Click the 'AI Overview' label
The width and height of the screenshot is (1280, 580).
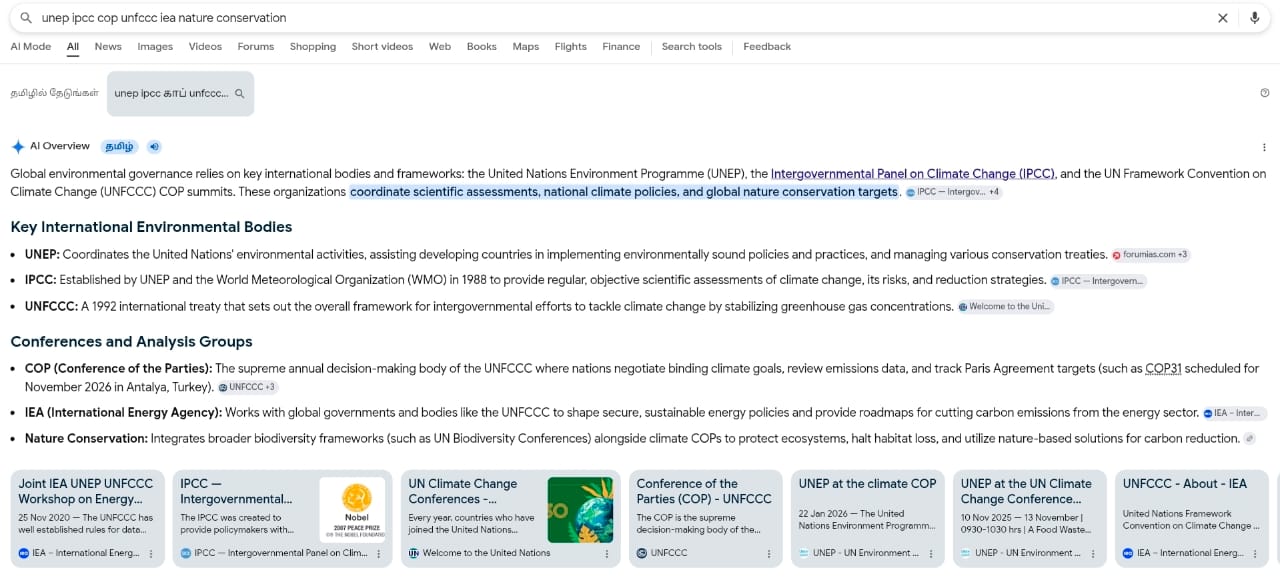click(x=60, y=146)
